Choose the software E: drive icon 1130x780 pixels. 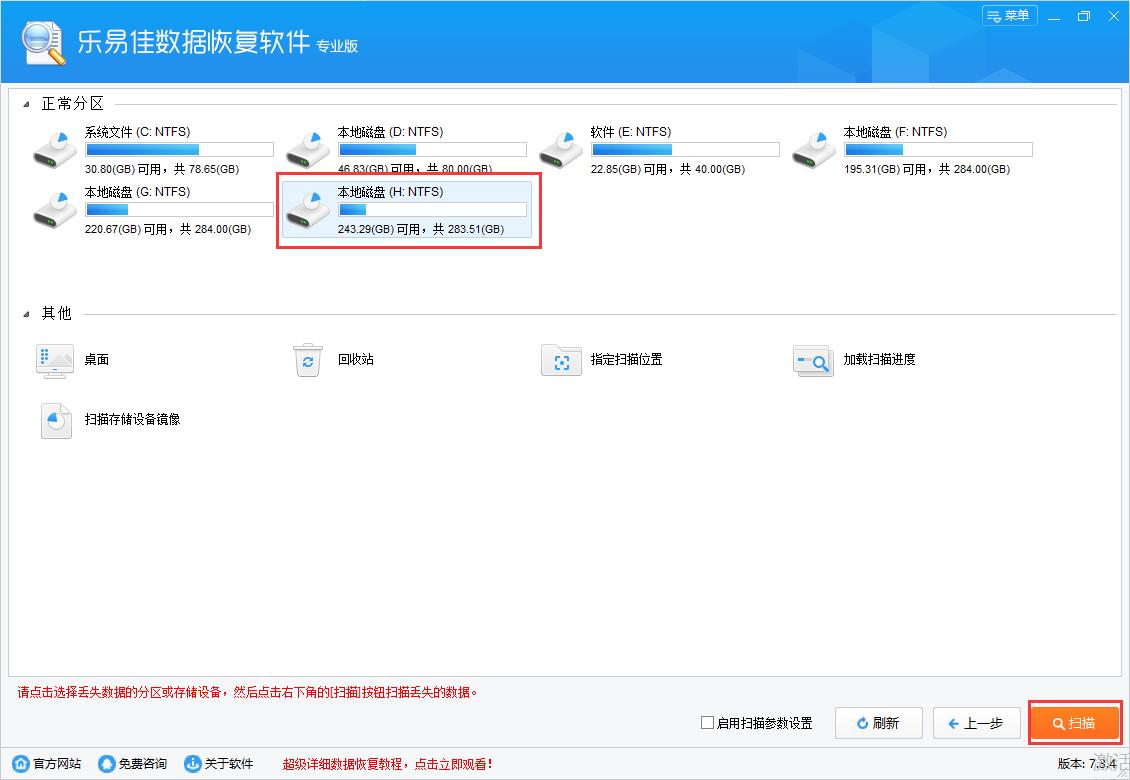(x=560, y=149)
